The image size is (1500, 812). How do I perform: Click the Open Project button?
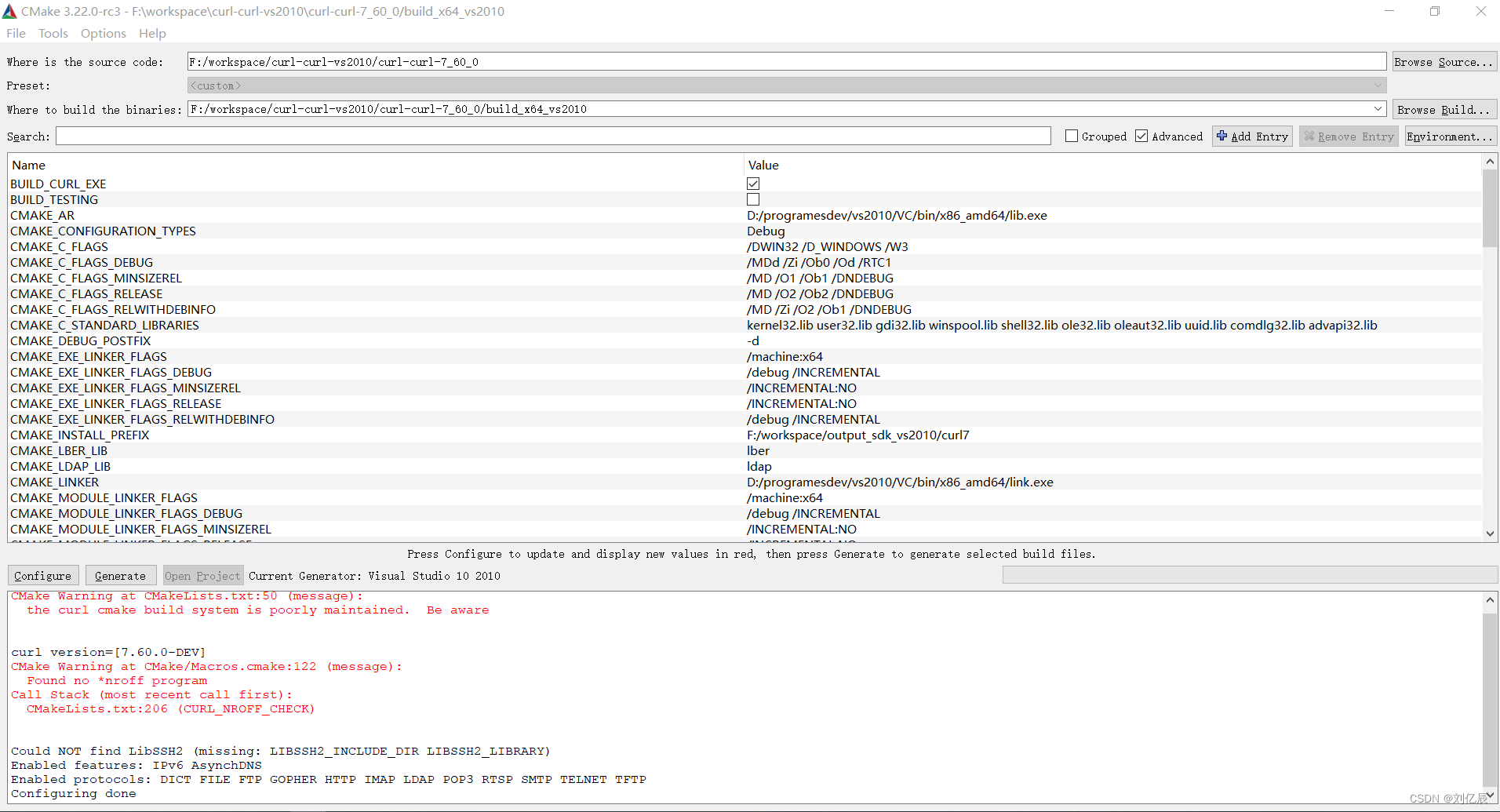click(x=202, y=576)
